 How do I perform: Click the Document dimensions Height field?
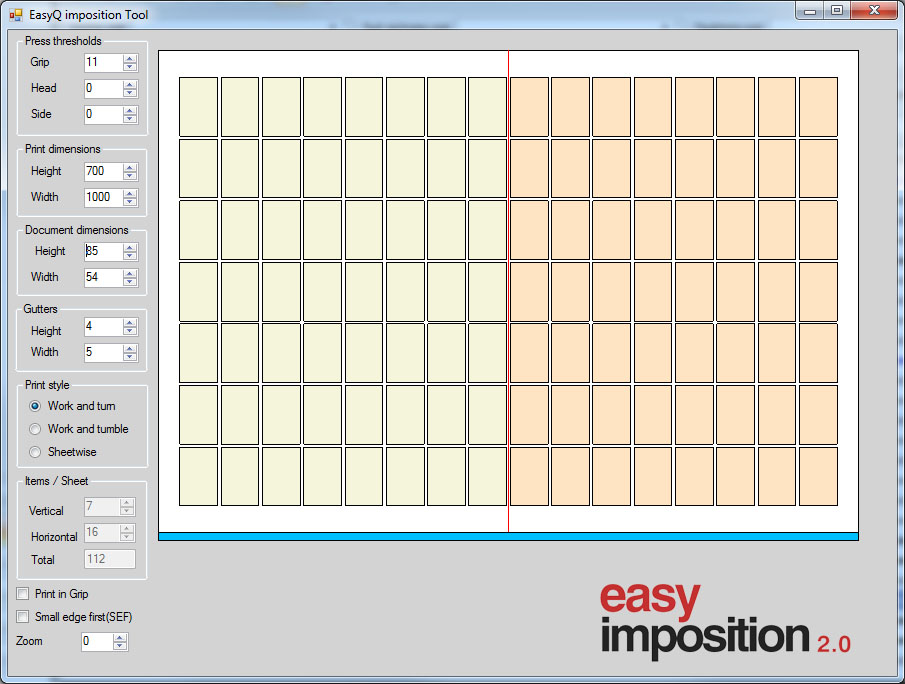(x=103, y=252)
